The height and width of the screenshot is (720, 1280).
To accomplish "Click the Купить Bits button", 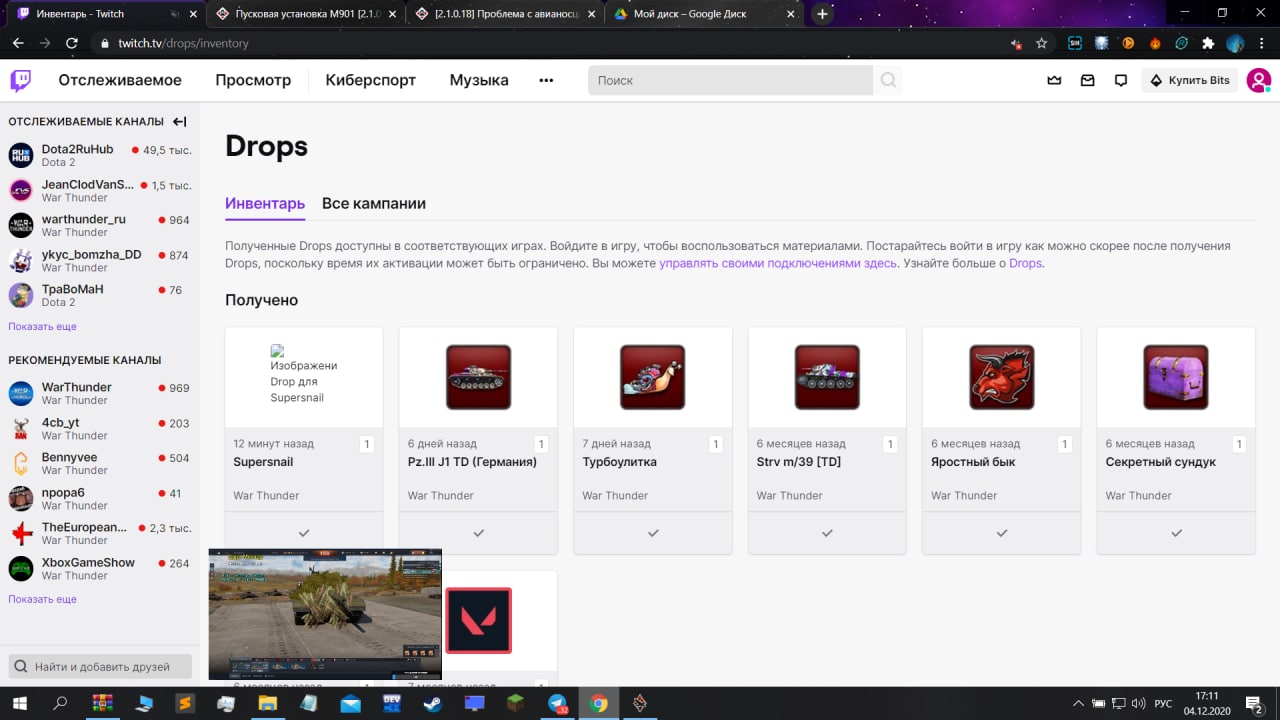I will [1189, 80].
